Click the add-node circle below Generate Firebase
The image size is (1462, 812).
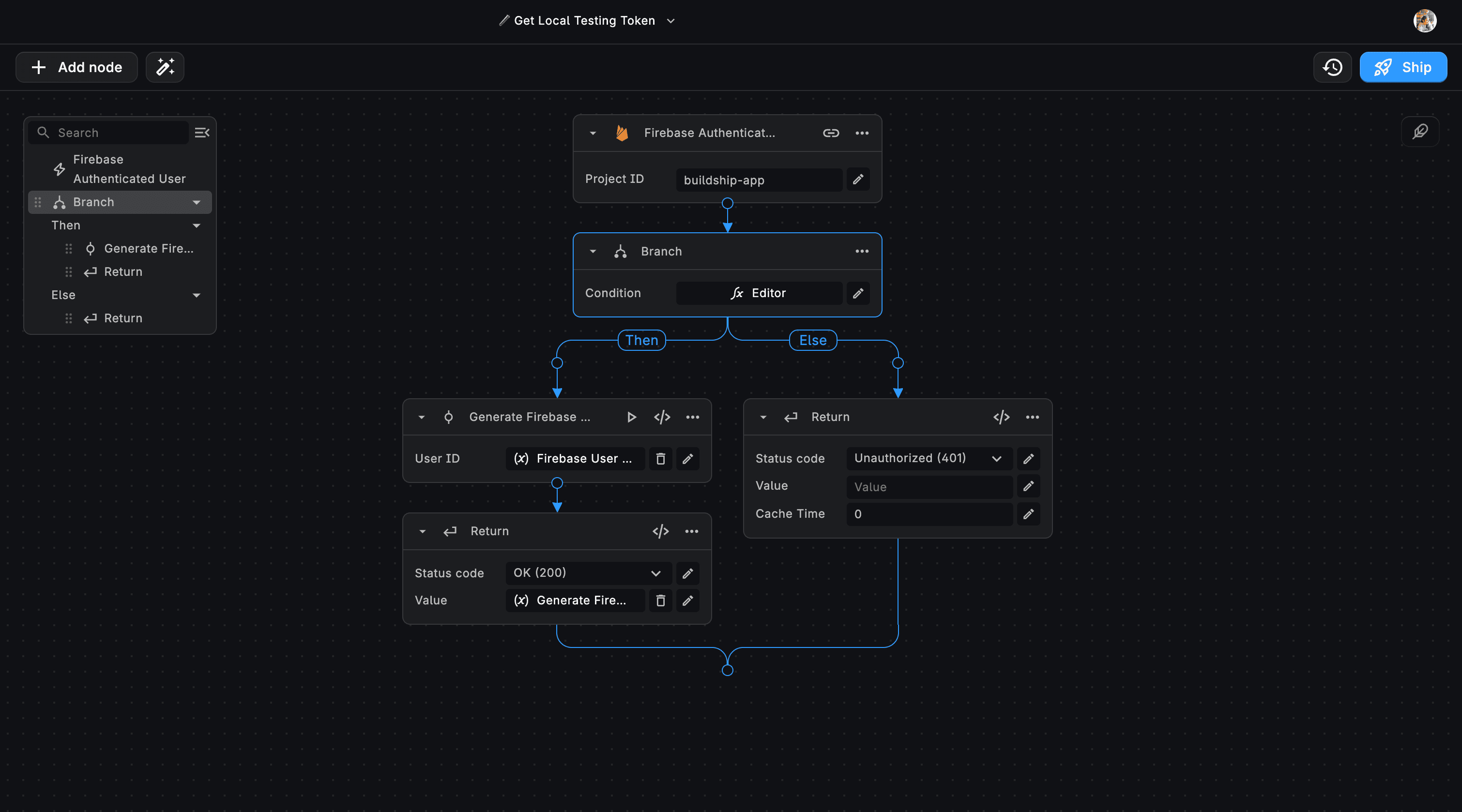pyautogui.click(x=557, y=483)
